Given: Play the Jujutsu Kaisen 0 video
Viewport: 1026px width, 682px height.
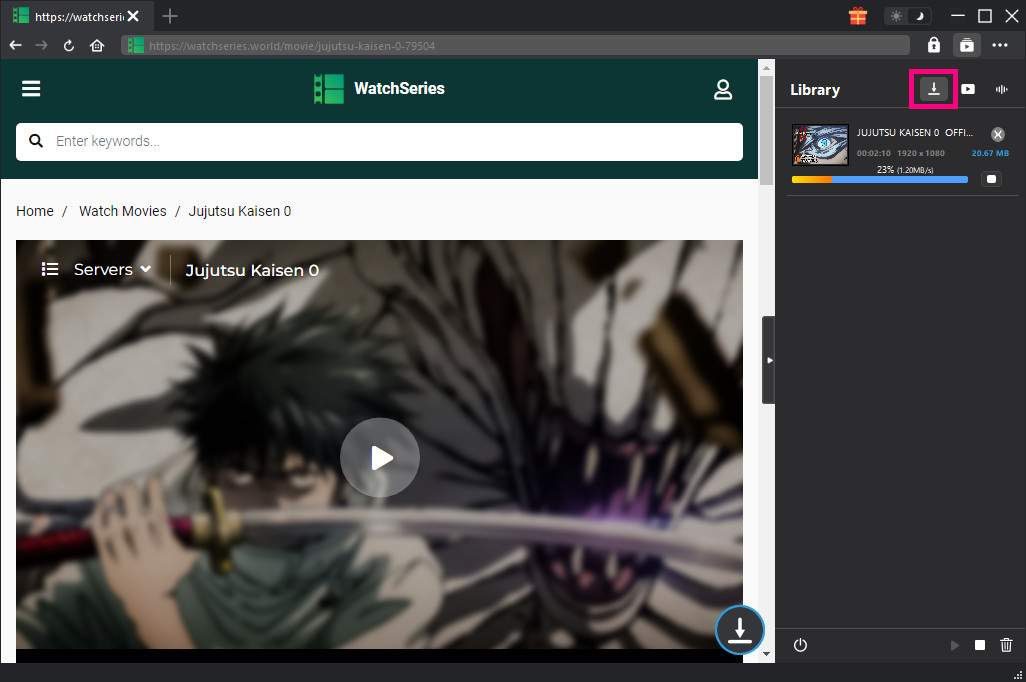Looking at the screenshot, I should click(x=380, y=458).
